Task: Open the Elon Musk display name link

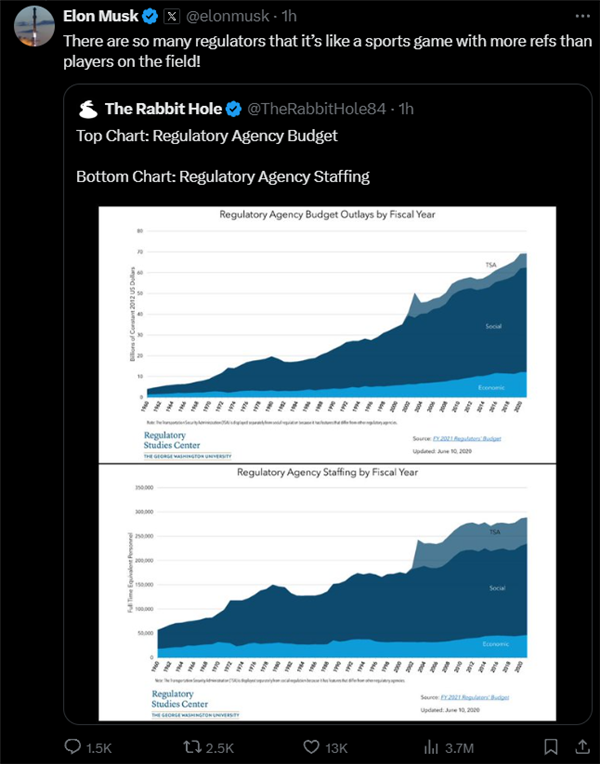Action: tap(101, 17)
